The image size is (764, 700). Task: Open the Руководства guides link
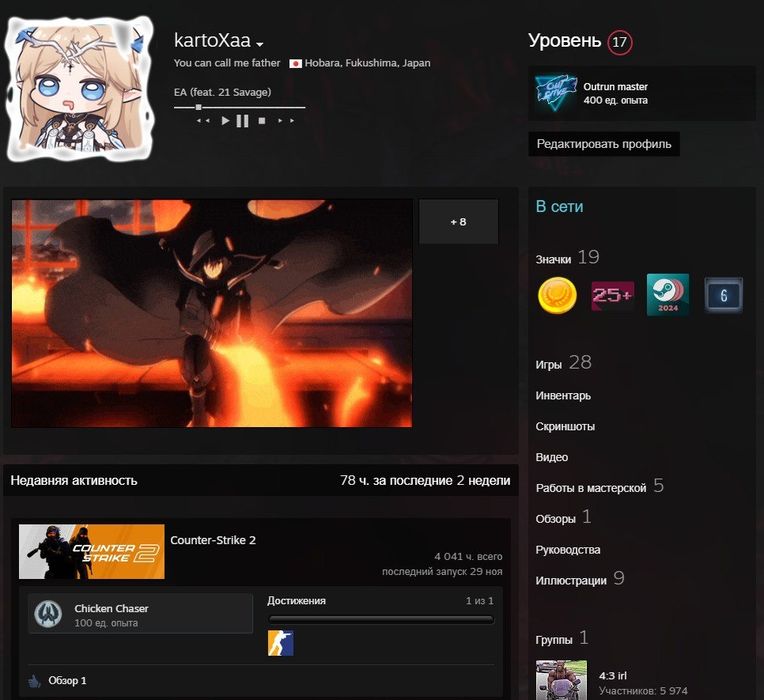(568, 550)
